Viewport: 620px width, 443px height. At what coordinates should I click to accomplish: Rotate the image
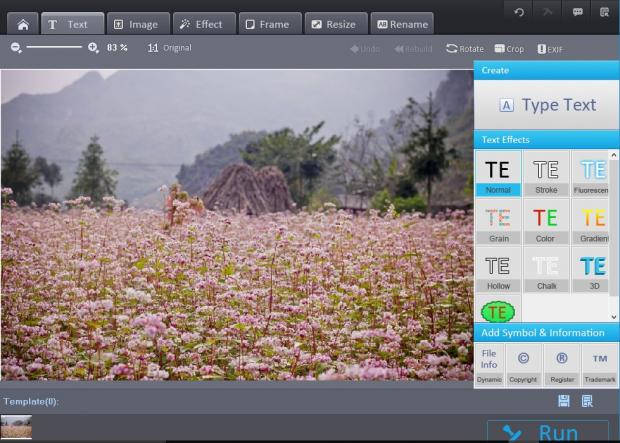point(465,48)
